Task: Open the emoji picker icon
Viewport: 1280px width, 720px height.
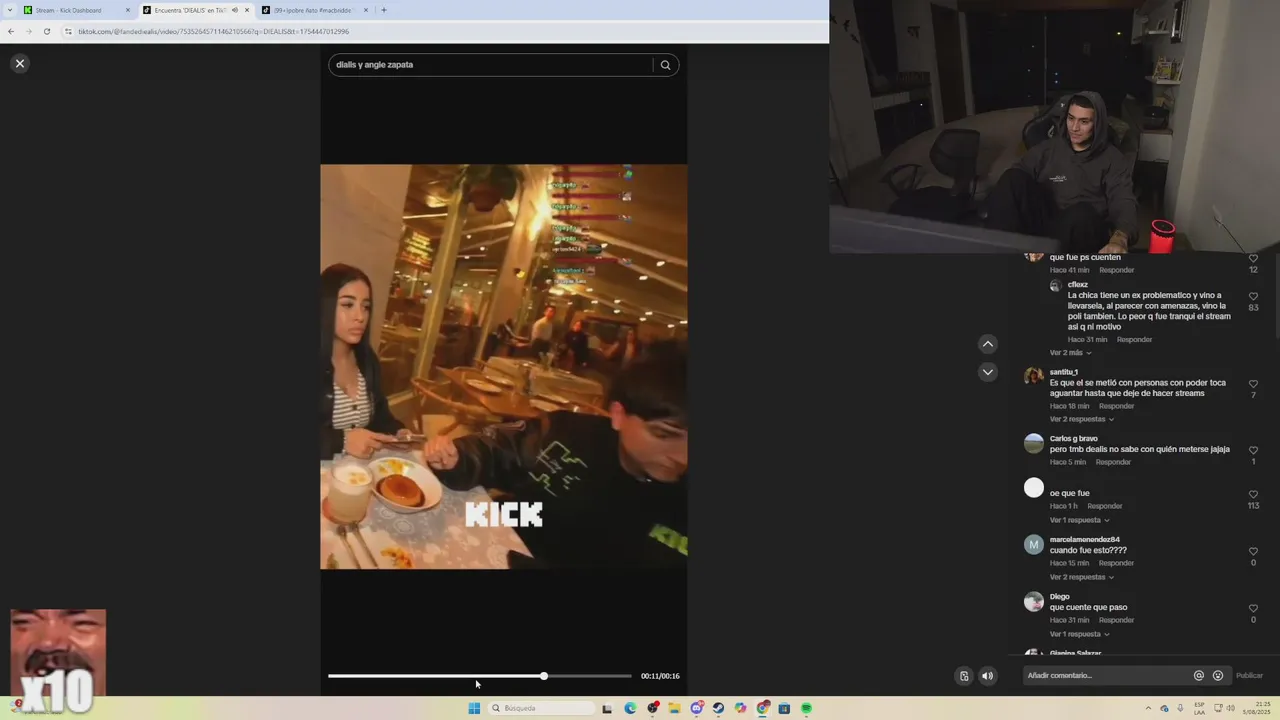Action: coord(1217,675)
